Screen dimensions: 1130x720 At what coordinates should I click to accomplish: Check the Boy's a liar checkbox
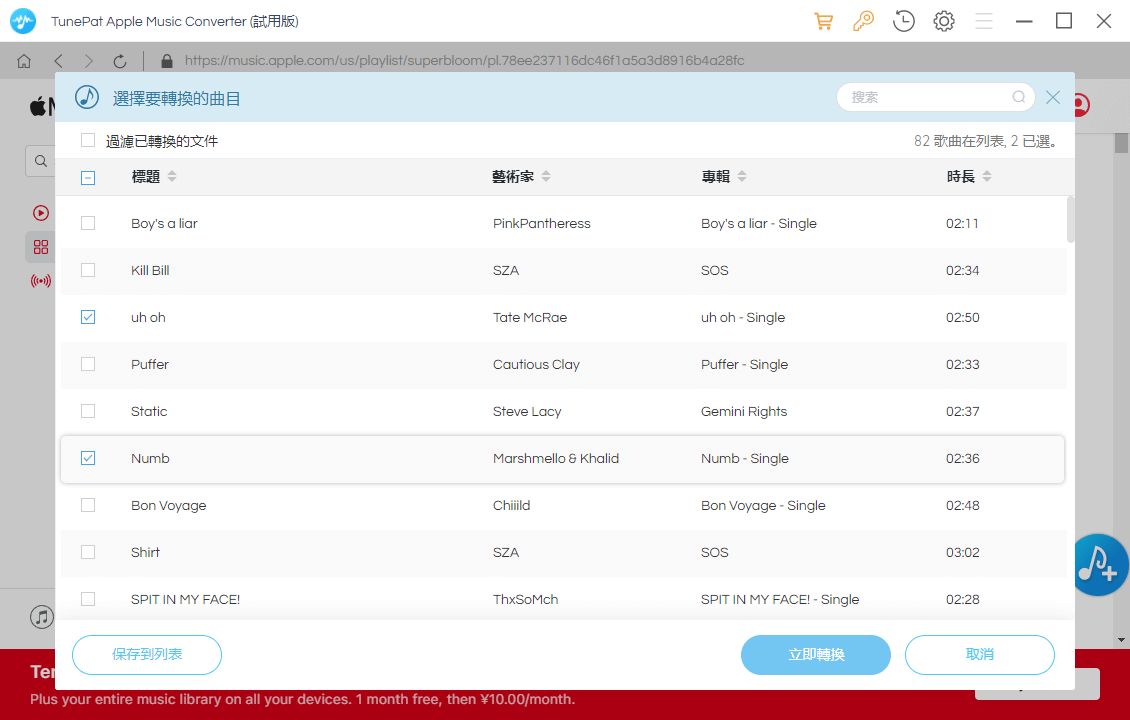pyautogui.click(x=88, y=223)
